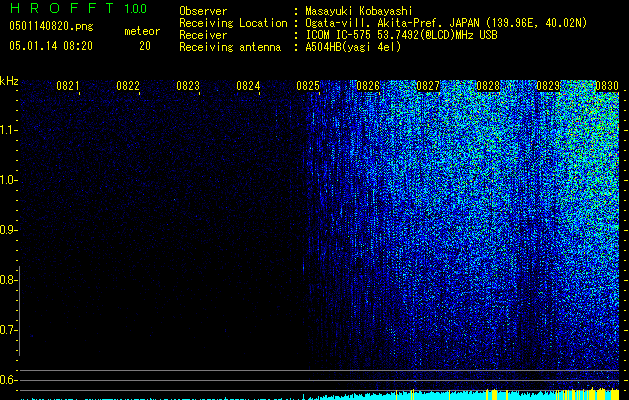Select the filename 0501140820.png

(51, 27)
